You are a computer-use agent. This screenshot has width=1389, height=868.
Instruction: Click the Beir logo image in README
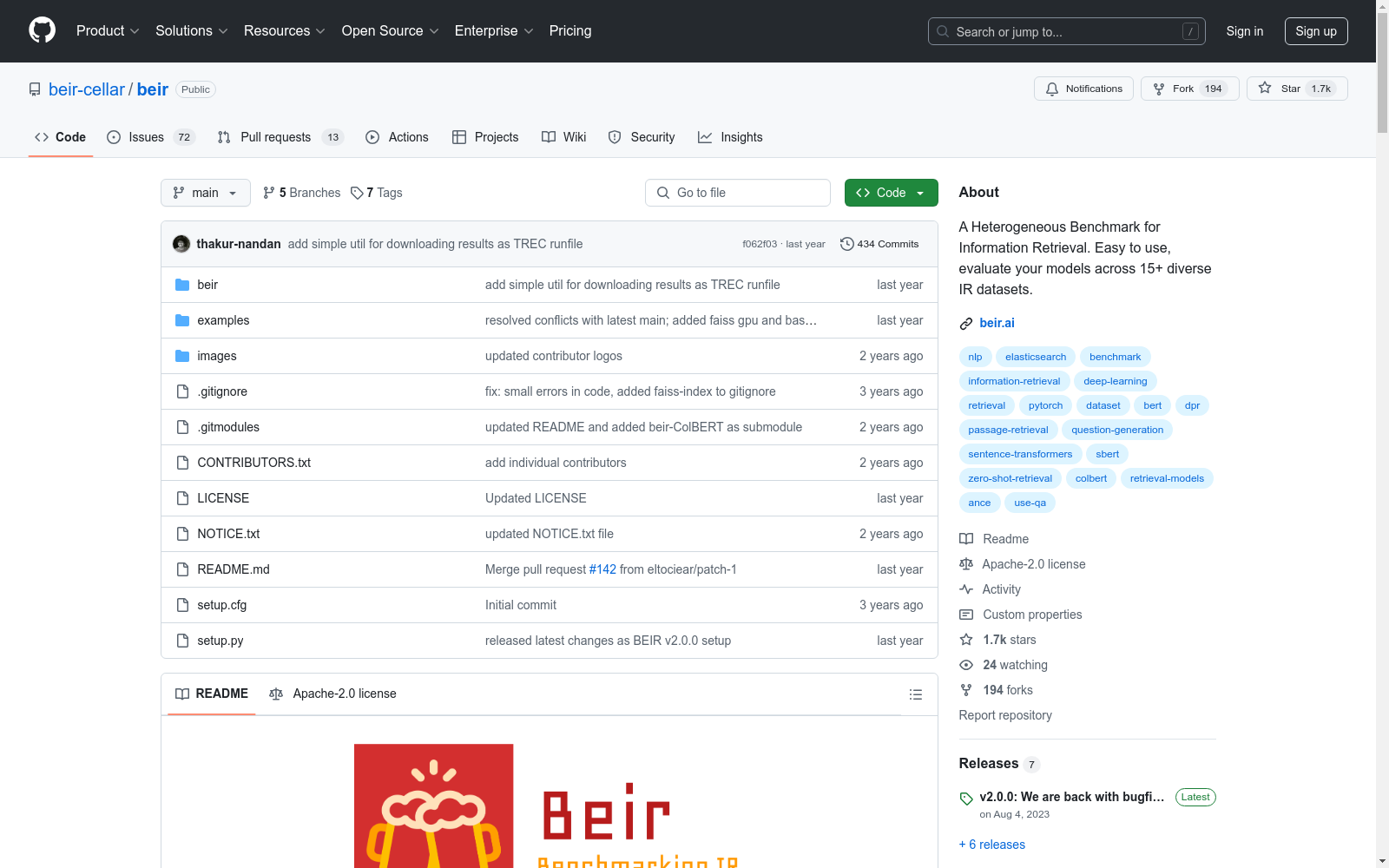[x=549, y=806]
